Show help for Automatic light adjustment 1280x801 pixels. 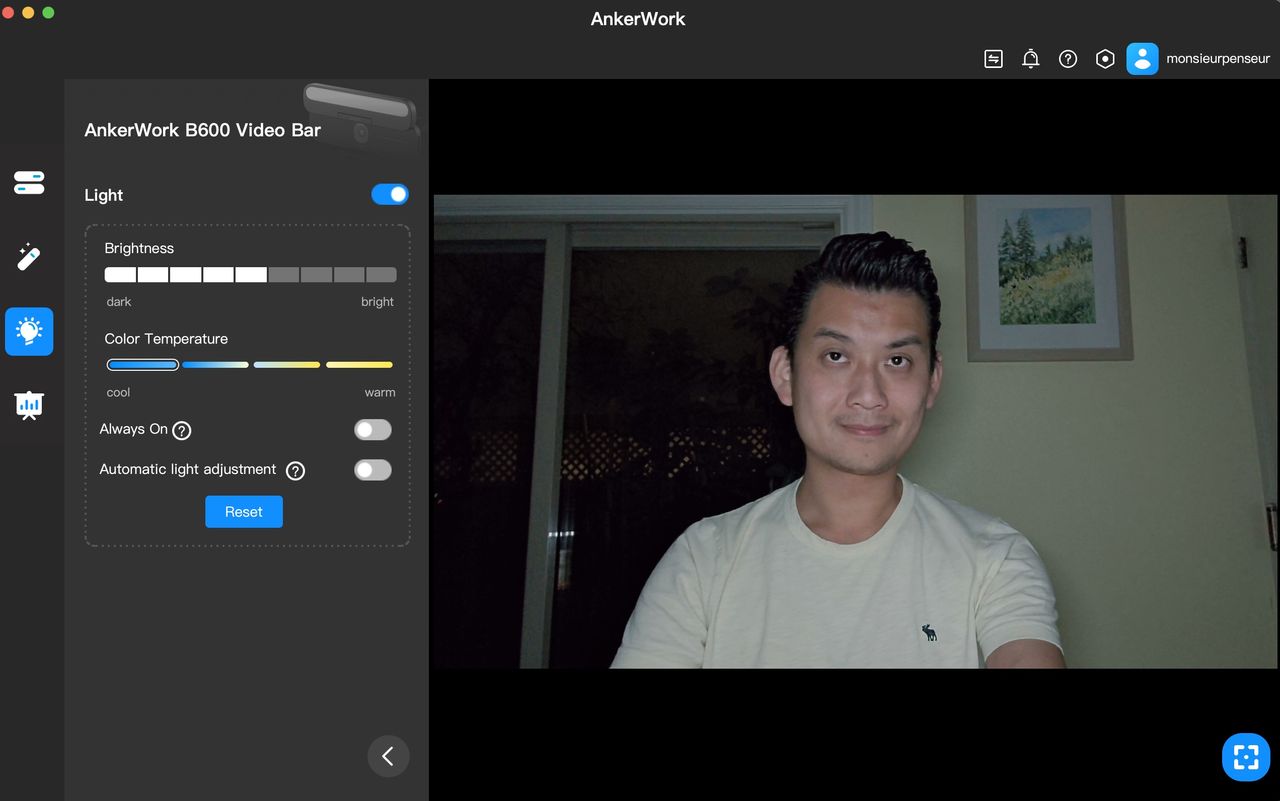coord(295,471)
